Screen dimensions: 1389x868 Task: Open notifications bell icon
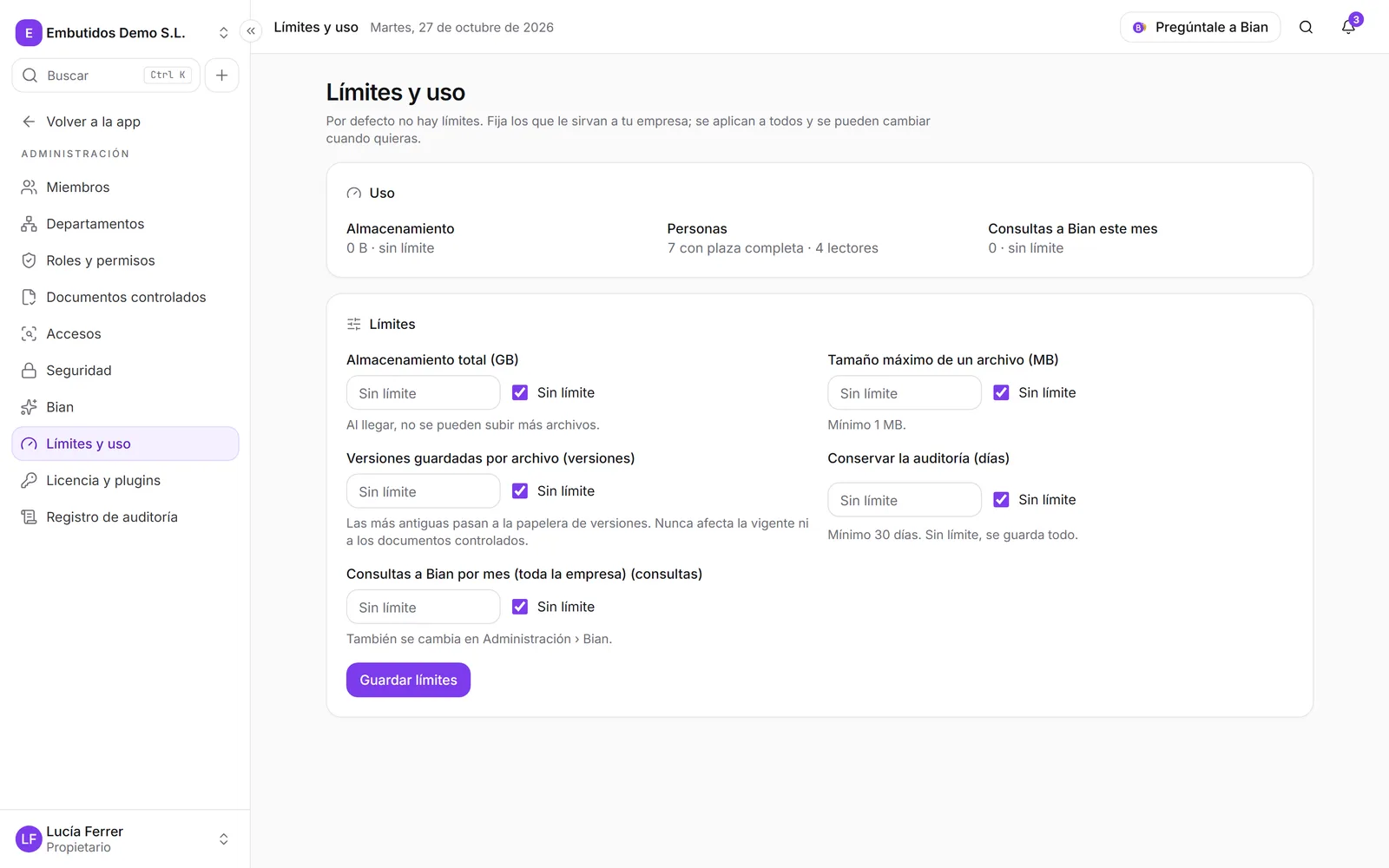click(x=1348, y=28)
